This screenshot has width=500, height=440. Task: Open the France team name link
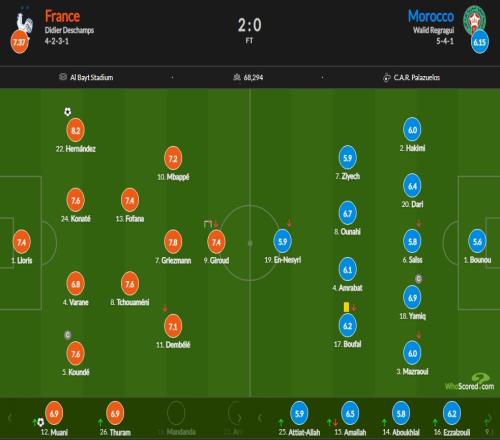pos(62,16)
